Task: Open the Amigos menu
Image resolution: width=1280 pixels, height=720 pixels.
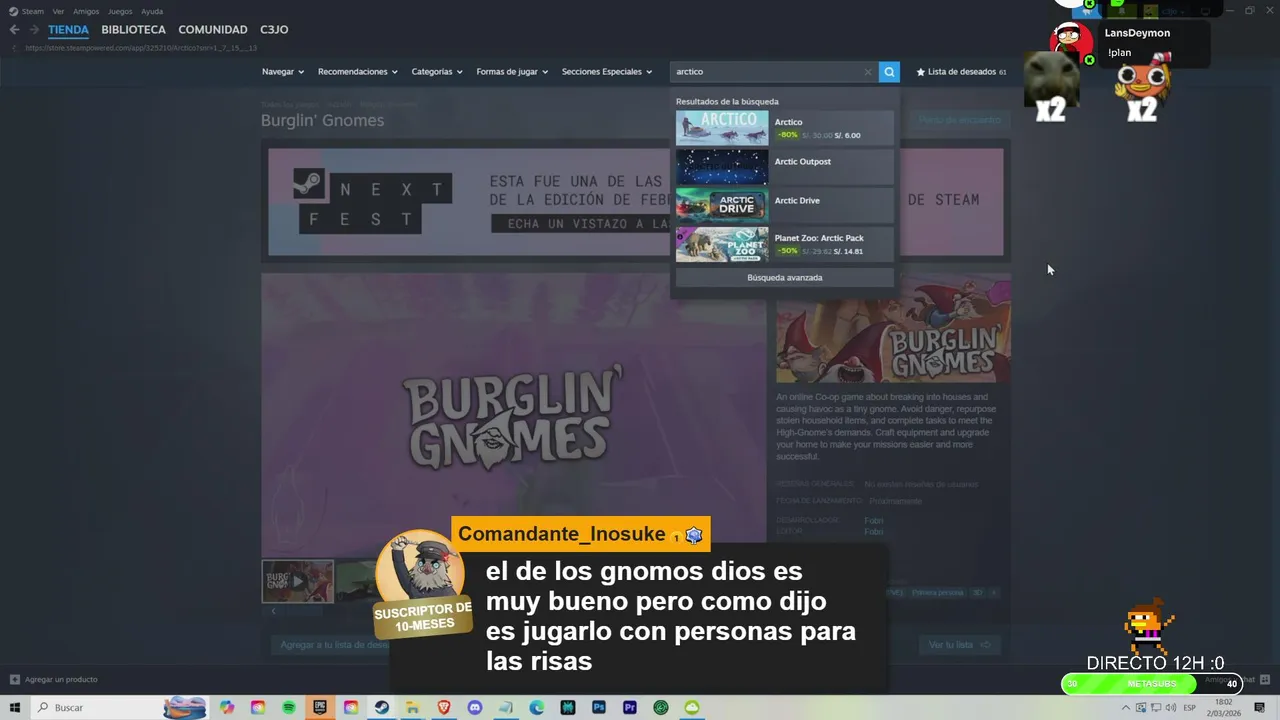Action: (86, 11)
